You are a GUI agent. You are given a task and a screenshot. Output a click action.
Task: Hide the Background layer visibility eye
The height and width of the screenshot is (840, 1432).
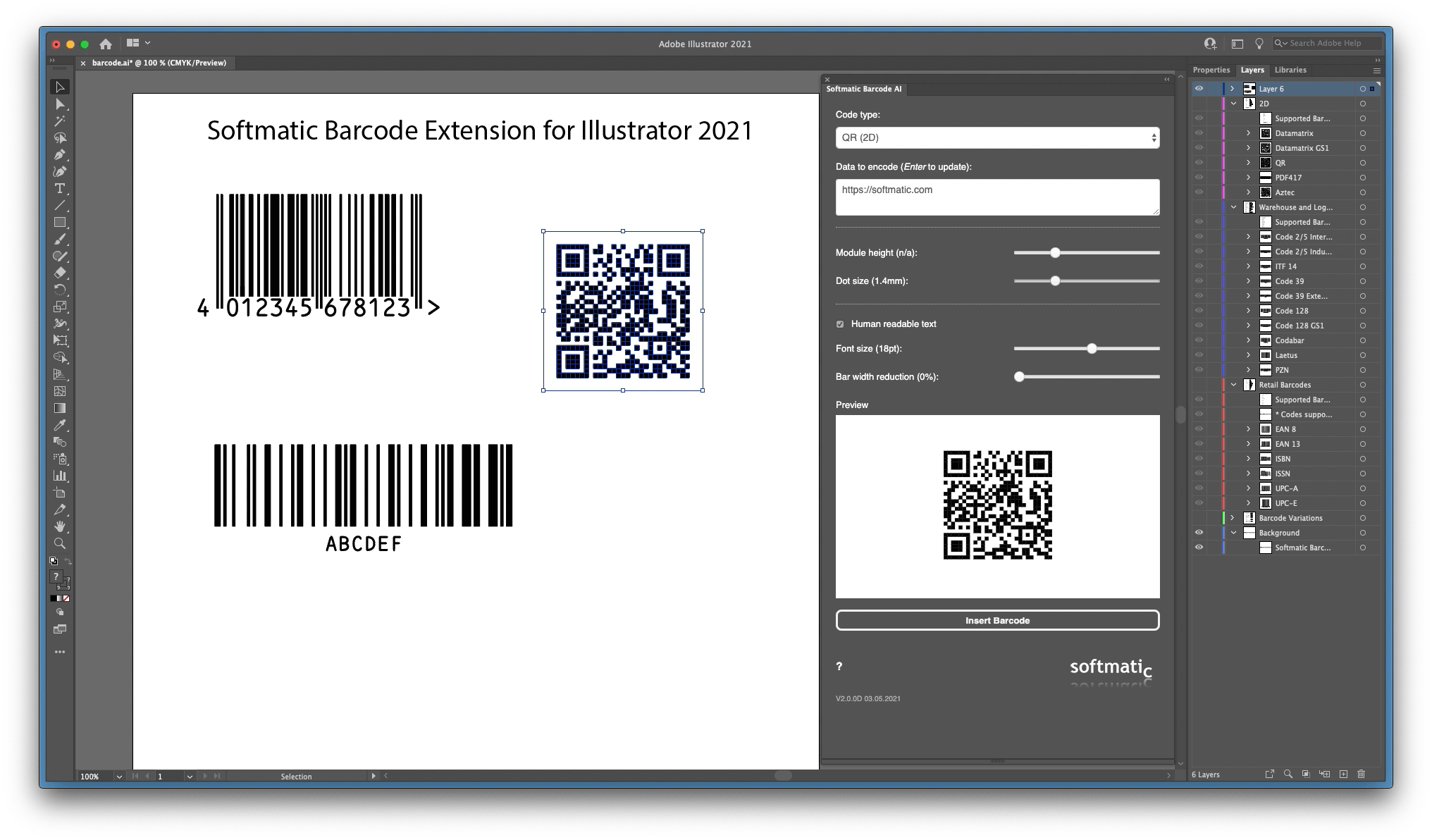click(1199, 533)
